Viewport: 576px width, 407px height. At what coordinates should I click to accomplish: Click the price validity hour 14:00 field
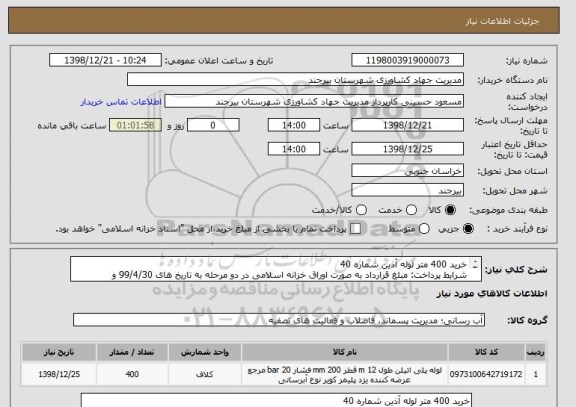[294, 149]
